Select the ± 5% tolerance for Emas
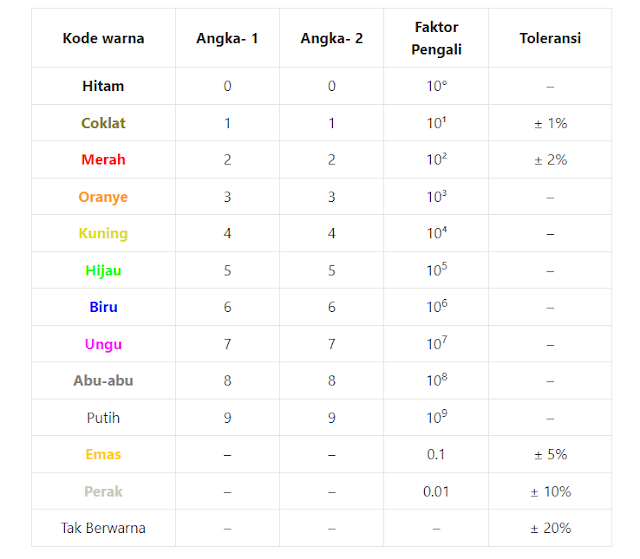 (550, 455)
